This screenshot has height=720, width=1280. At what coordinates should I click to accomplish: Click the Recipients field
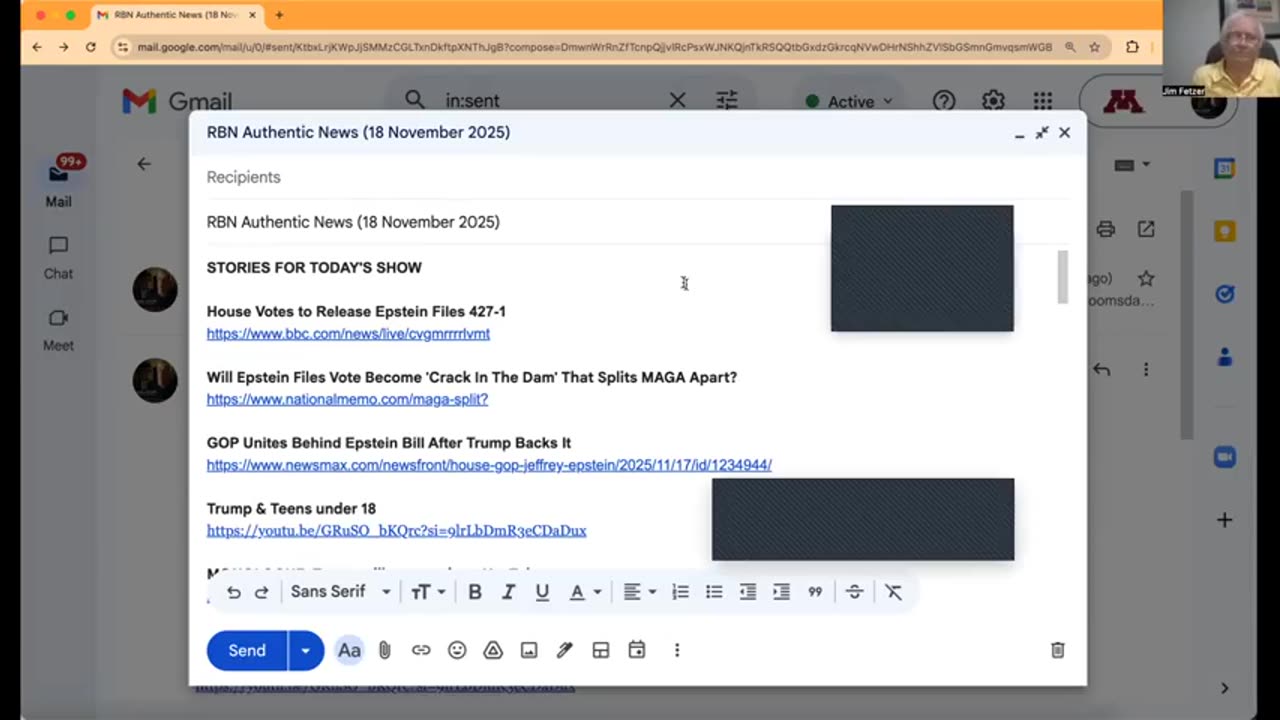(x=637, y=177)
